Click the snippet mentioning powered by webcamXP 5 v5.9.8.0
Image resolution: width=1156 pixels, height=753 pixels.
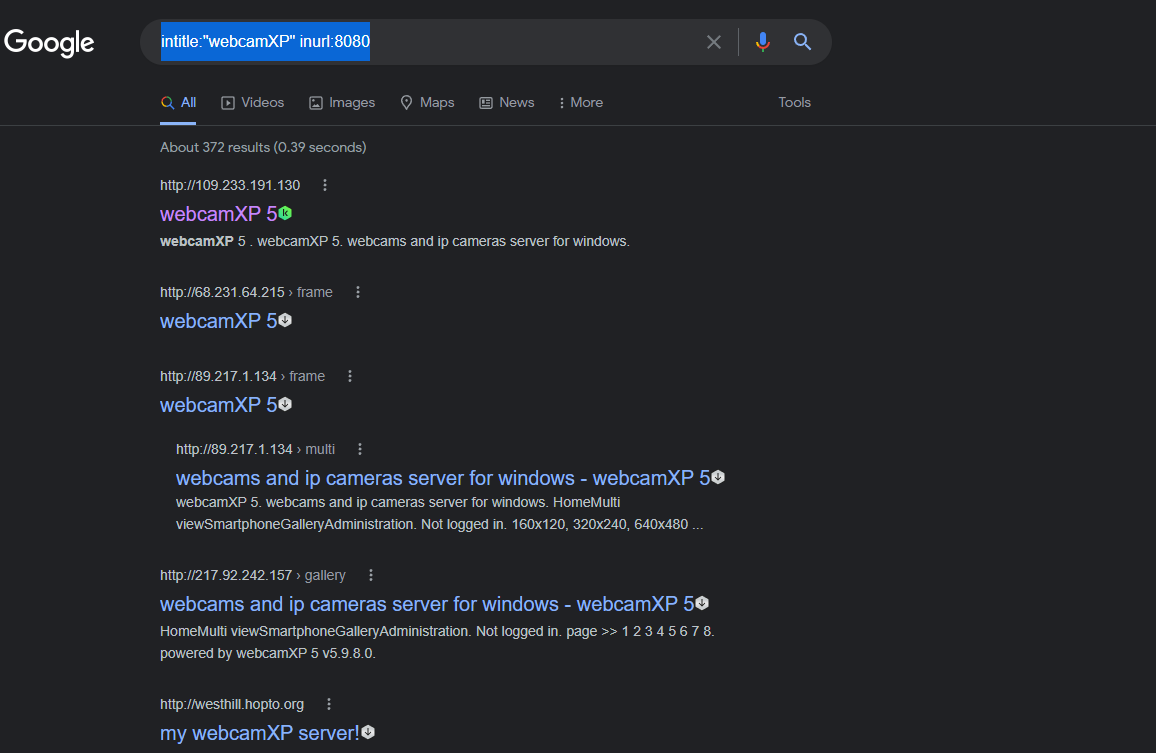click(x=437, y=642)
